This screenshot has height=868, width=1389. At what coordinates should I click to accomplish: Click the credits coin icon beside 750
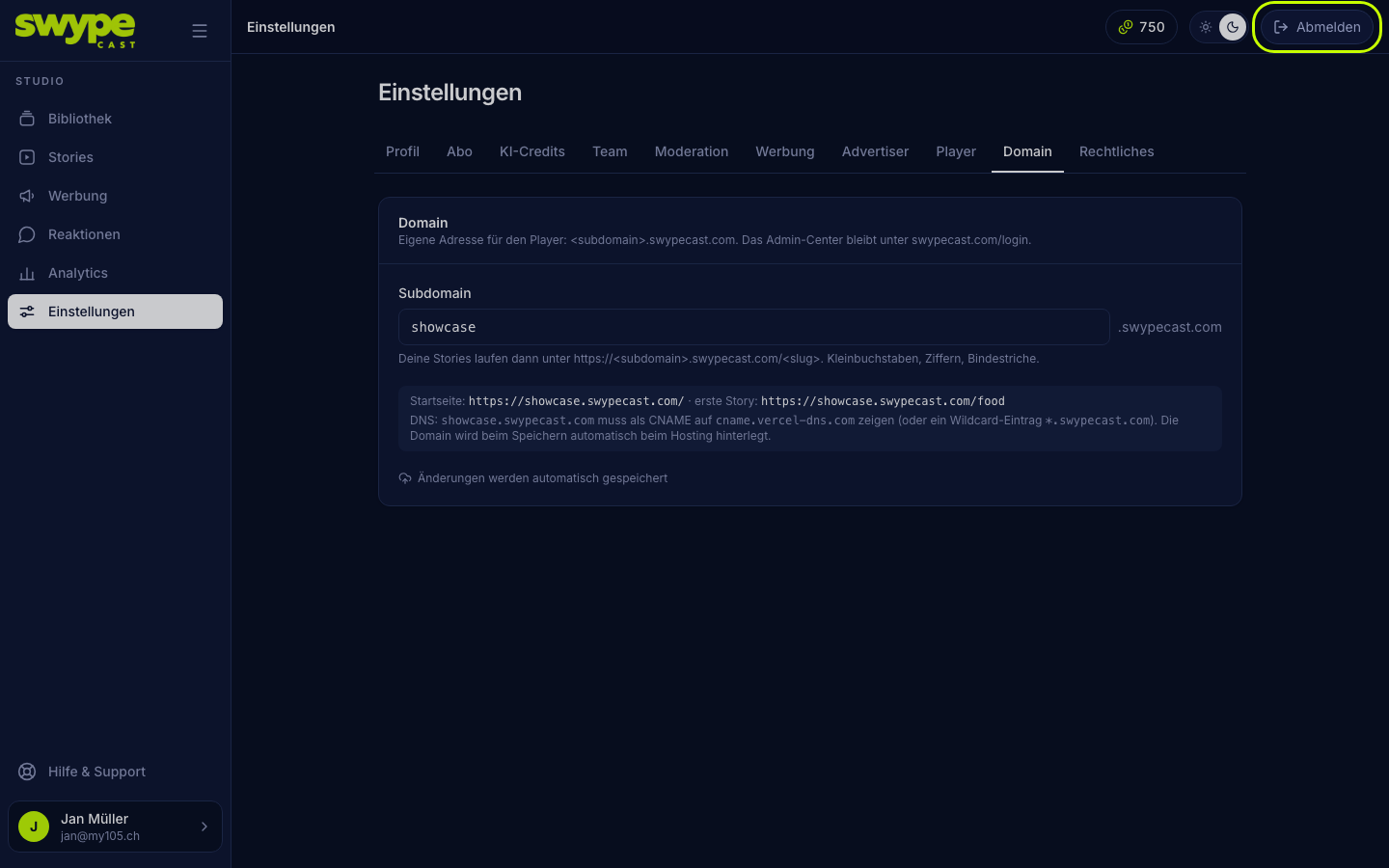click(x=1126, y=27)
